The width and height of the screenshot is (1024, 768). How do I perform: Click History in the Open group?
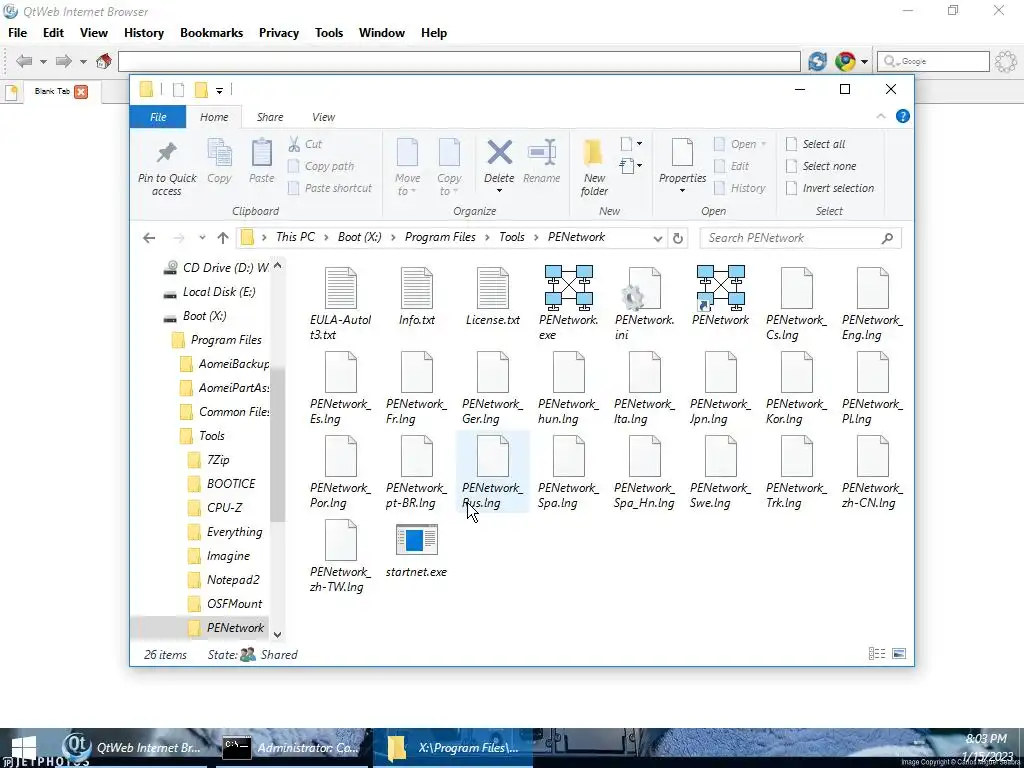739,188
